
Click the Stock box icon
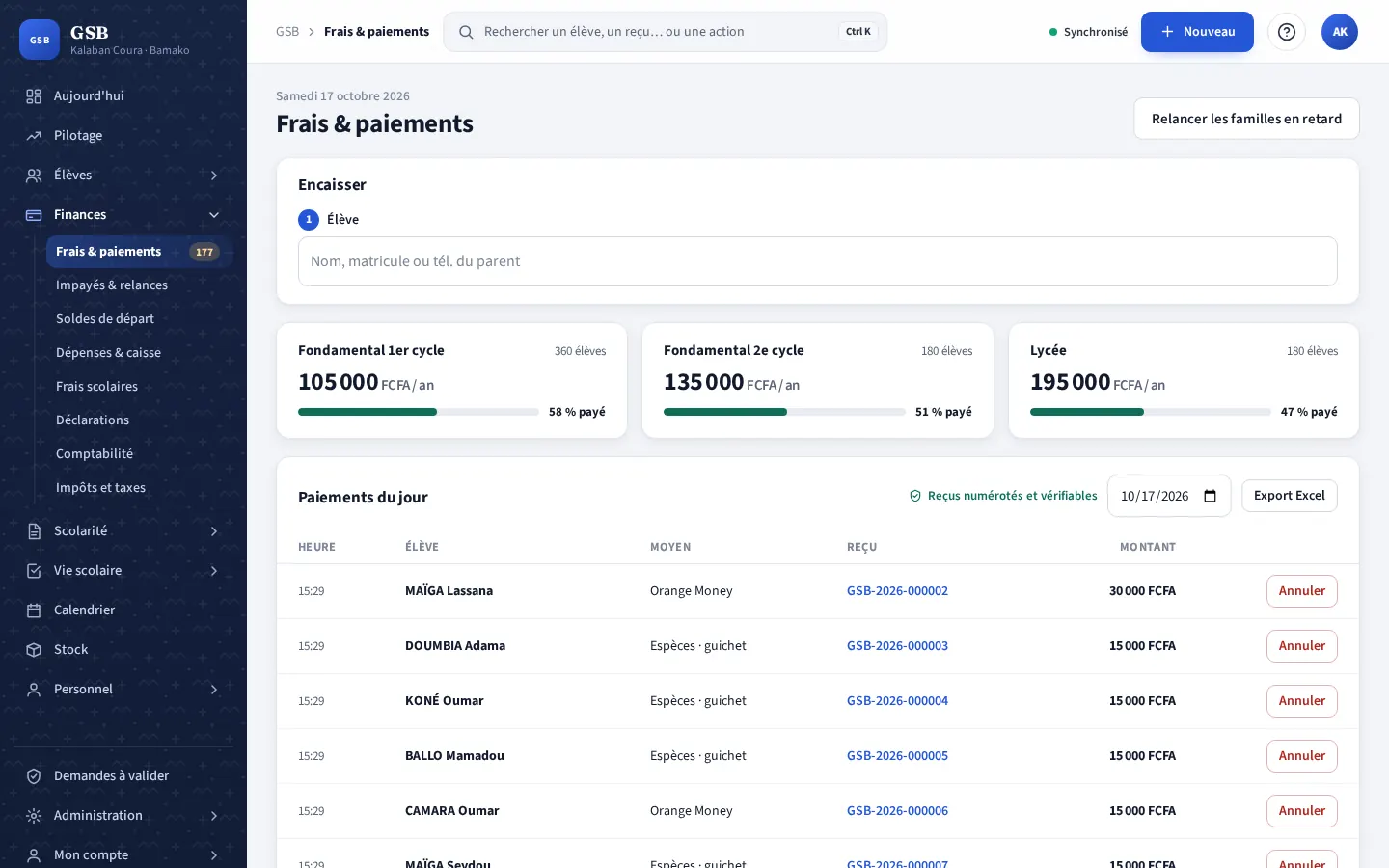click(34, 650)
